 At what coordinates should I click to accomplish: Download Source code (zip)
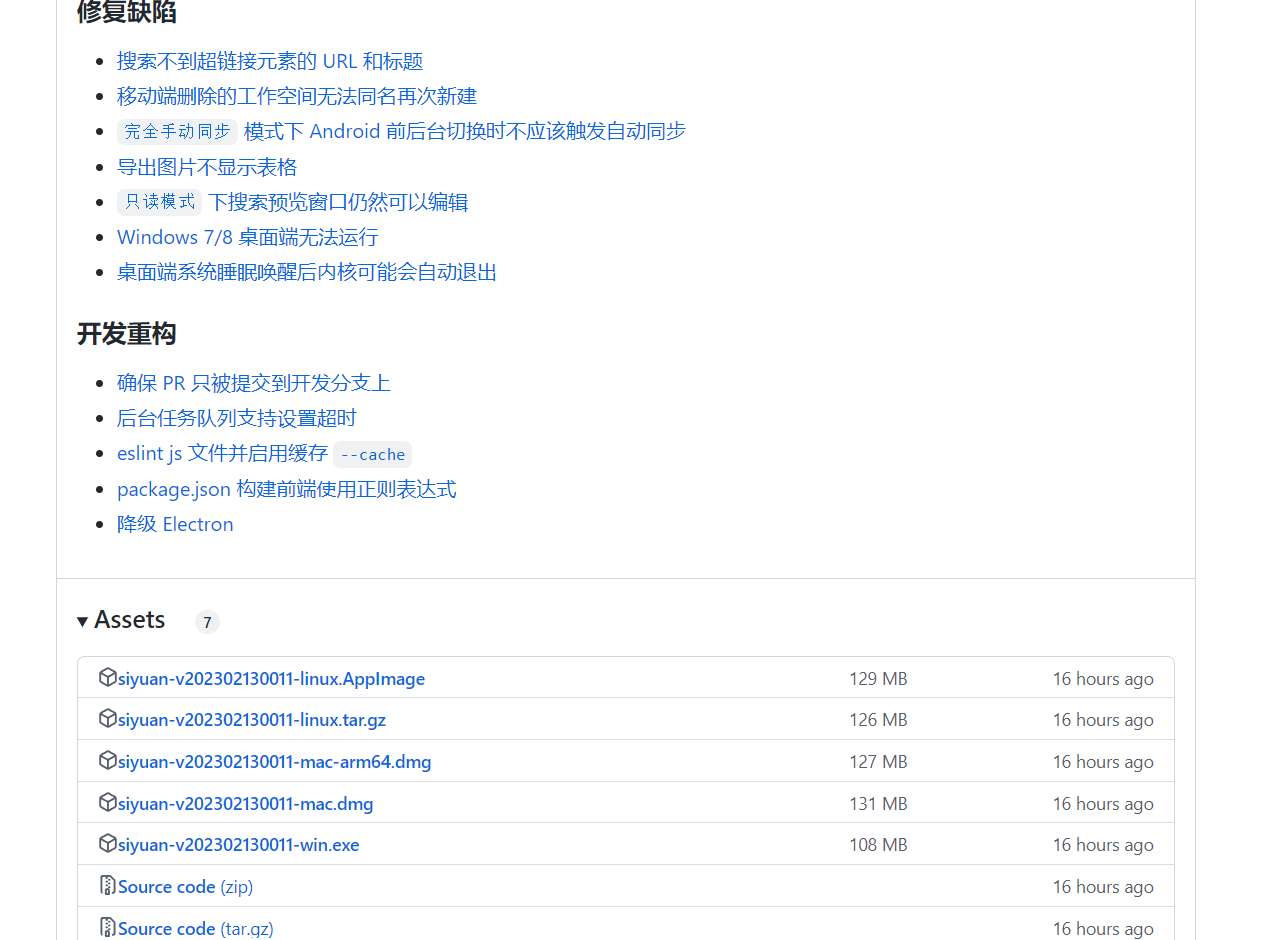point(186,887)
